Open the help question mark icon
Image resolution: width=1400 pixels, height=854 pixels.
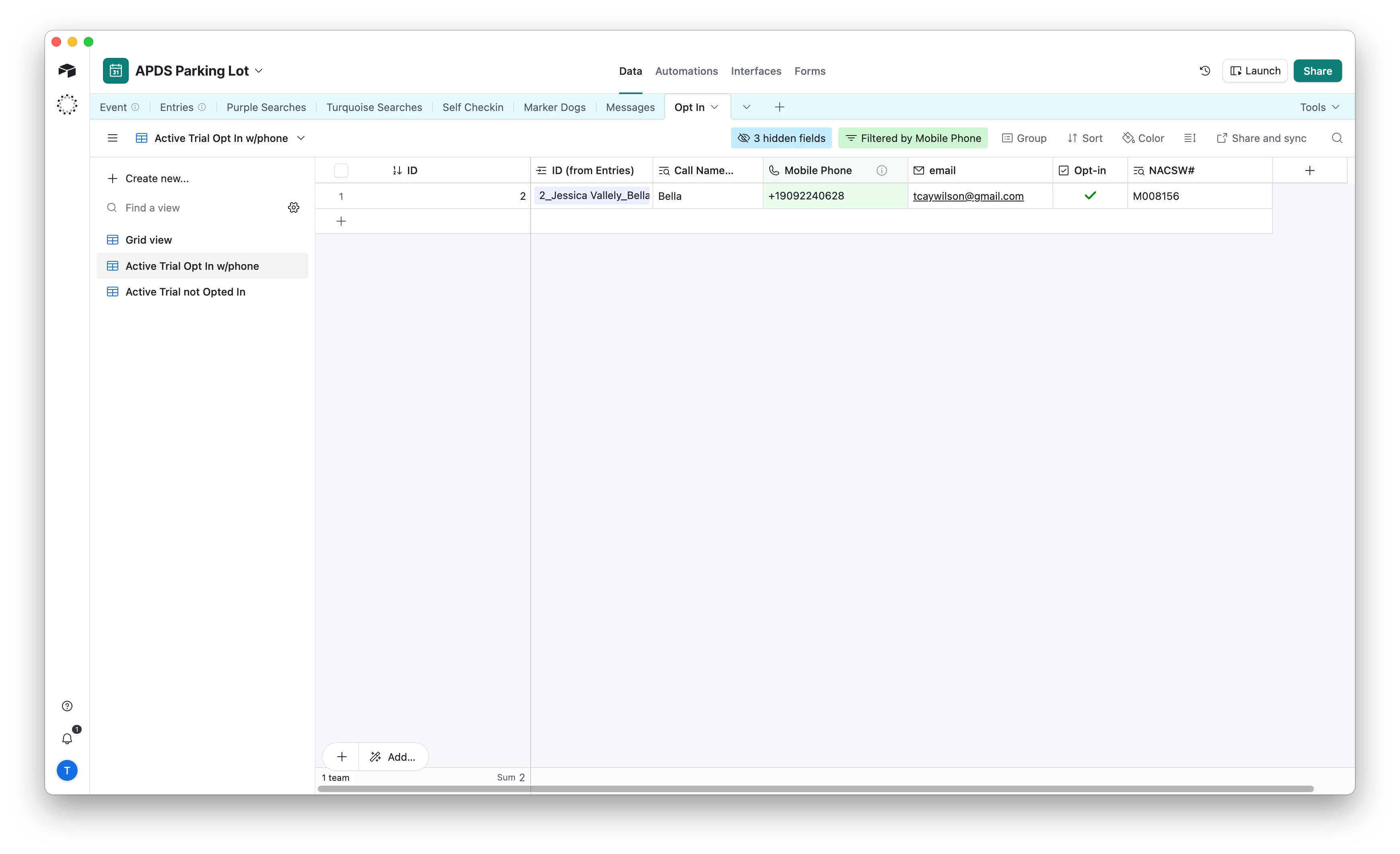coord(67,706)
